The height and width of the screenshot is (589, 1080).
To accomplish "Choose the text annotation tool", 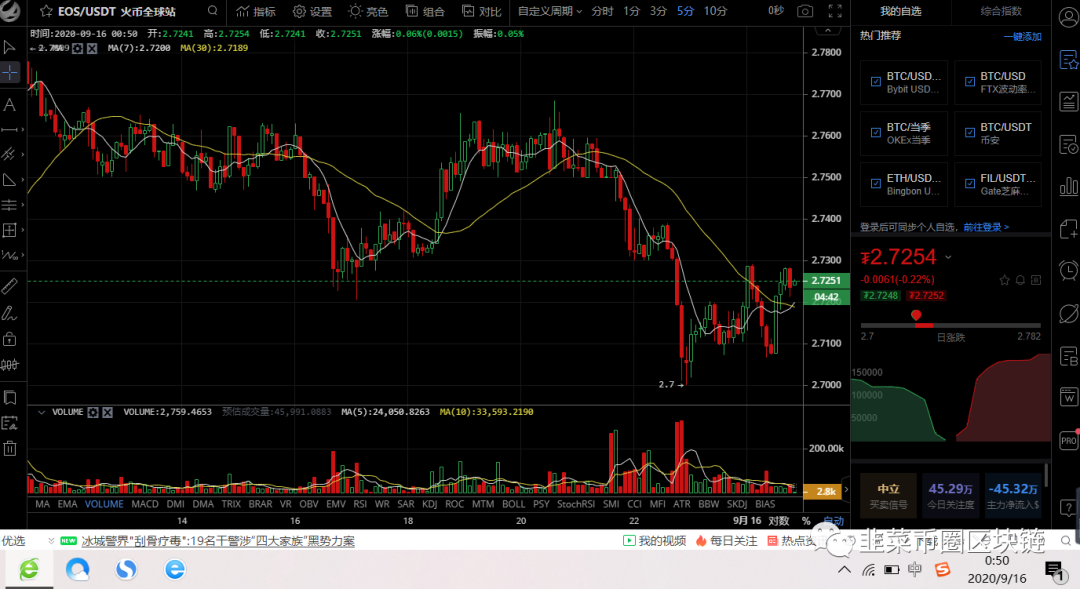I will pyautogui.click(x=10, y=105).
